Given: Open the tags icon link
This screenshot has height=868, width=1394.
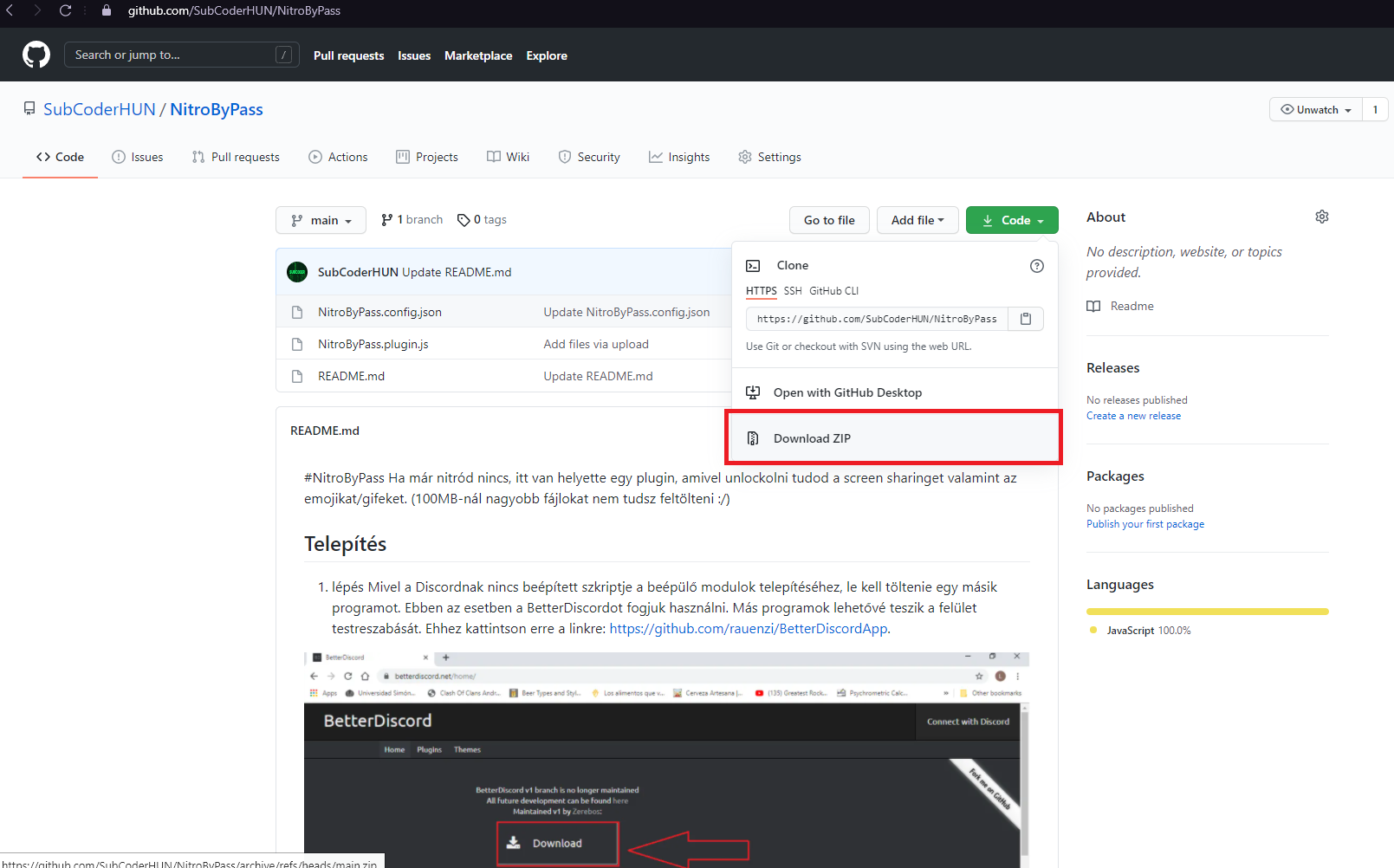Looking at the screenshot, I should coord(482,220).
